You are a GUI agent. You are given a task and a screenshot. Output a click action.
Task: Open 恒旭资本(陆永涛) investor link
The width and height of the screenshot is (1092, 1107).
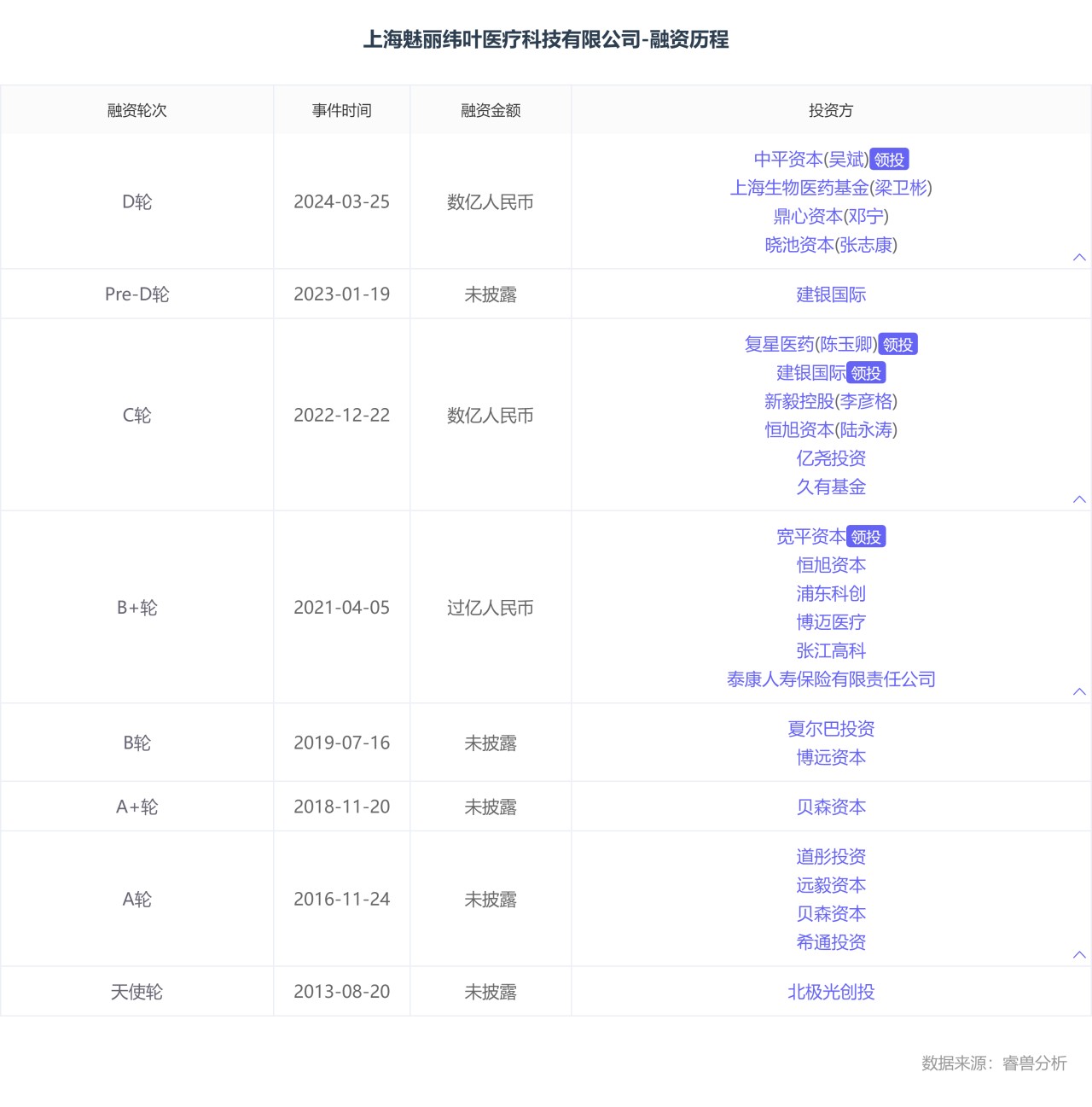click(x=831, y=430)
